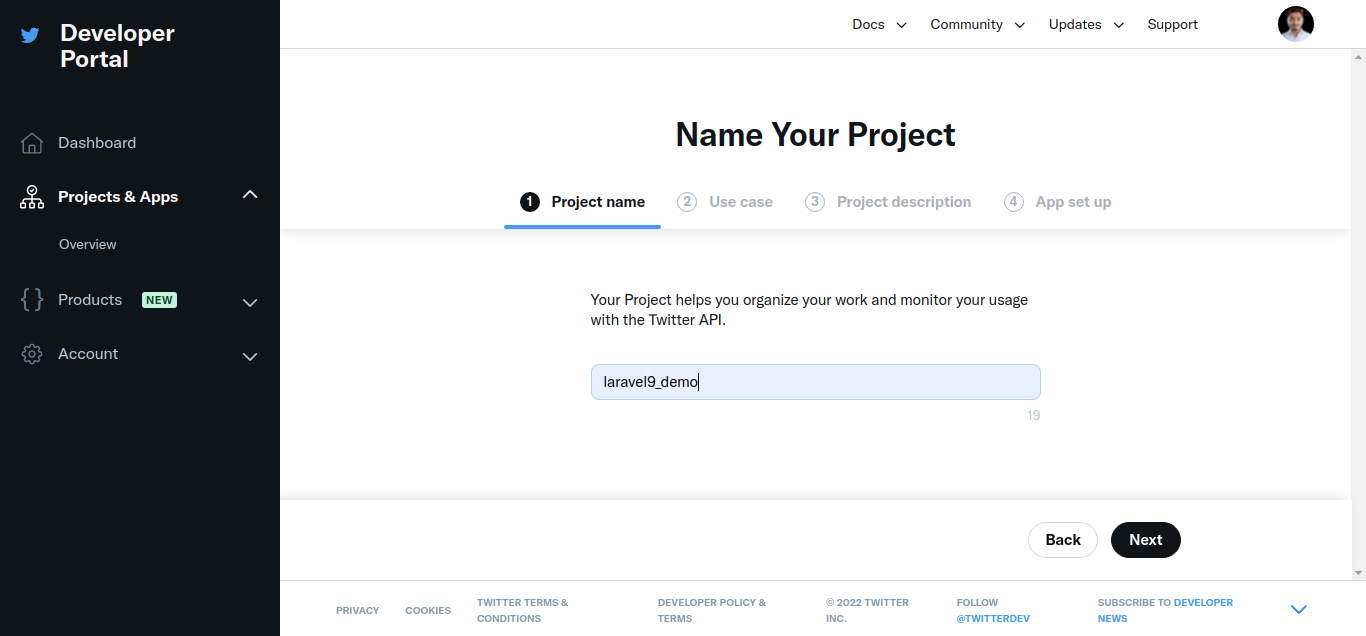Click the Products curly braces icon
The image size is (1366, 636).
pyautogui.click(x=32, y=300)
